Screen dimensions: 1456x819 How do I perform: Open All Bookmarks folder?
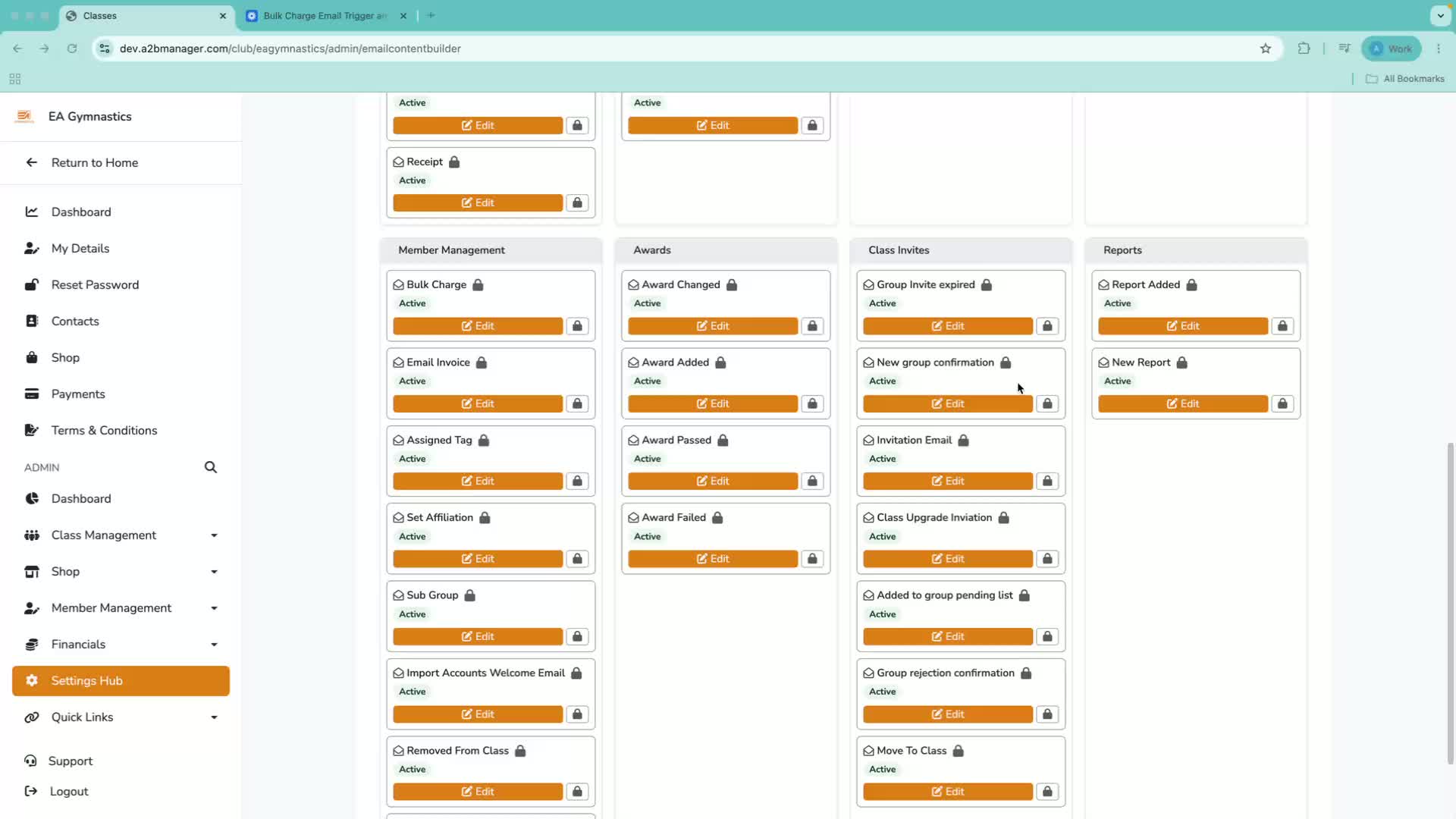tap(1404, 79)
